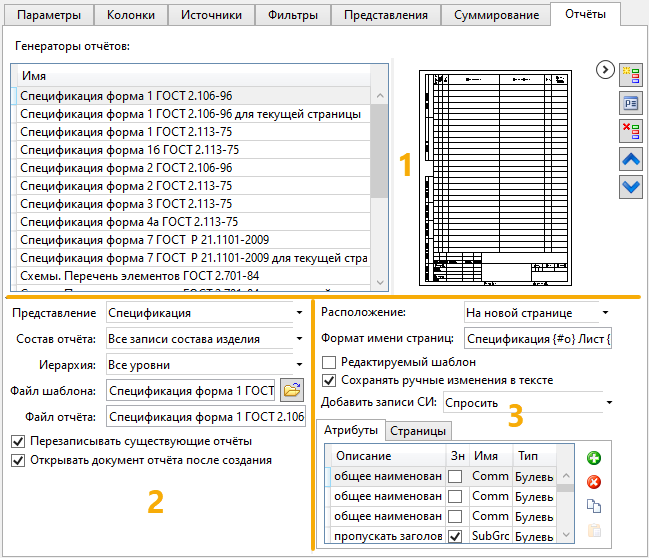Browse for the template file via folder icon
The image size is (649, 558).
click(x=292, y=390)
